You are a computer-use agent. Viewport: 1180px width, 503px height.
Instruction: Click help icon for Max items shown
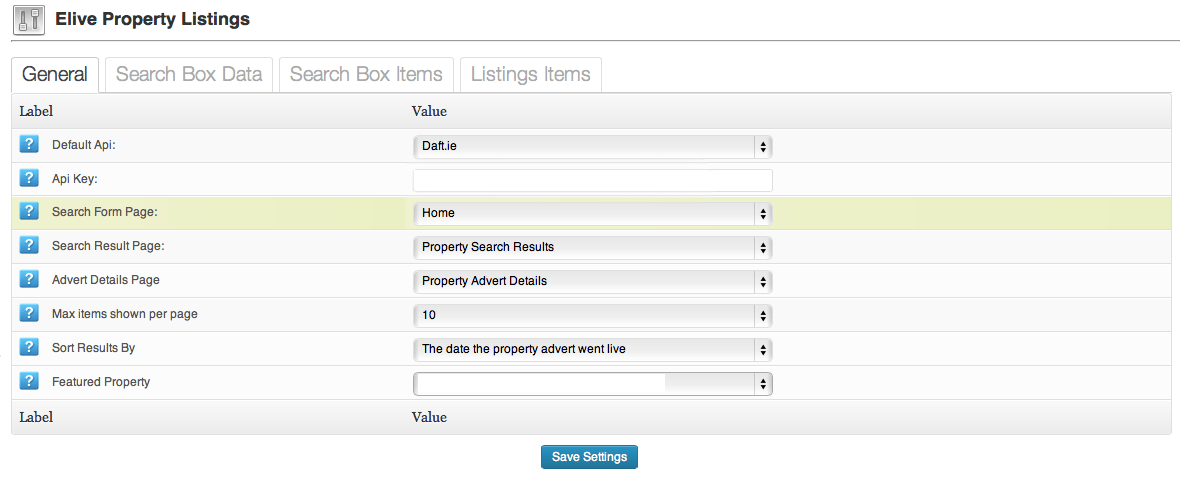pyautogui.click(x=29, y=313)
